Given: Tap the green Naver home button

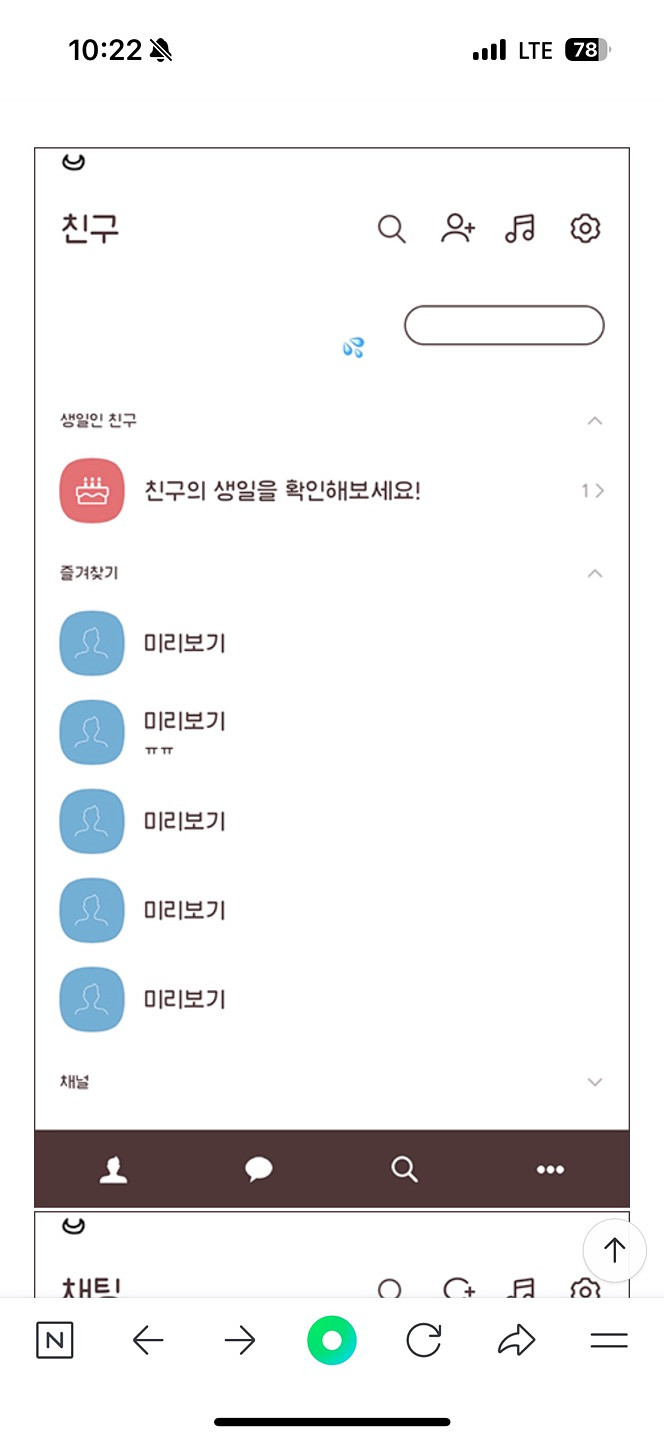Looking at the screenshot, I should (x=332, y=1341).
